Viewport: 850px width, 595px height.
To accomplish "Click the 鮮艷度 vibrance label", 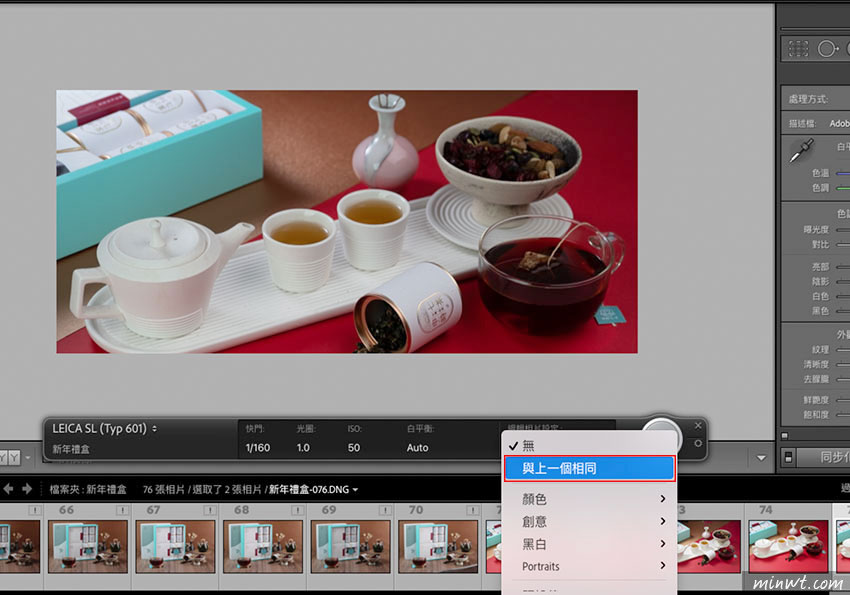I will point(816,400).
